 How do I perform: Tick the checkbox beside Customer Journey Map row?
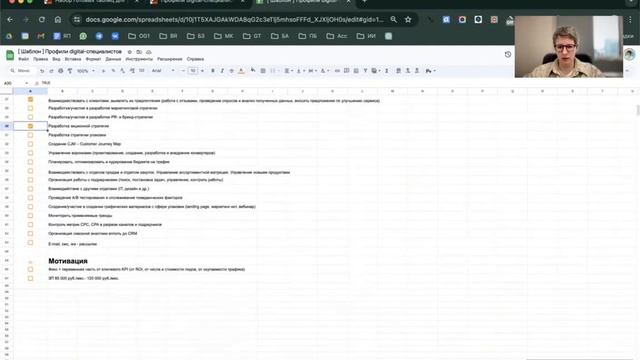coord(30,144)
